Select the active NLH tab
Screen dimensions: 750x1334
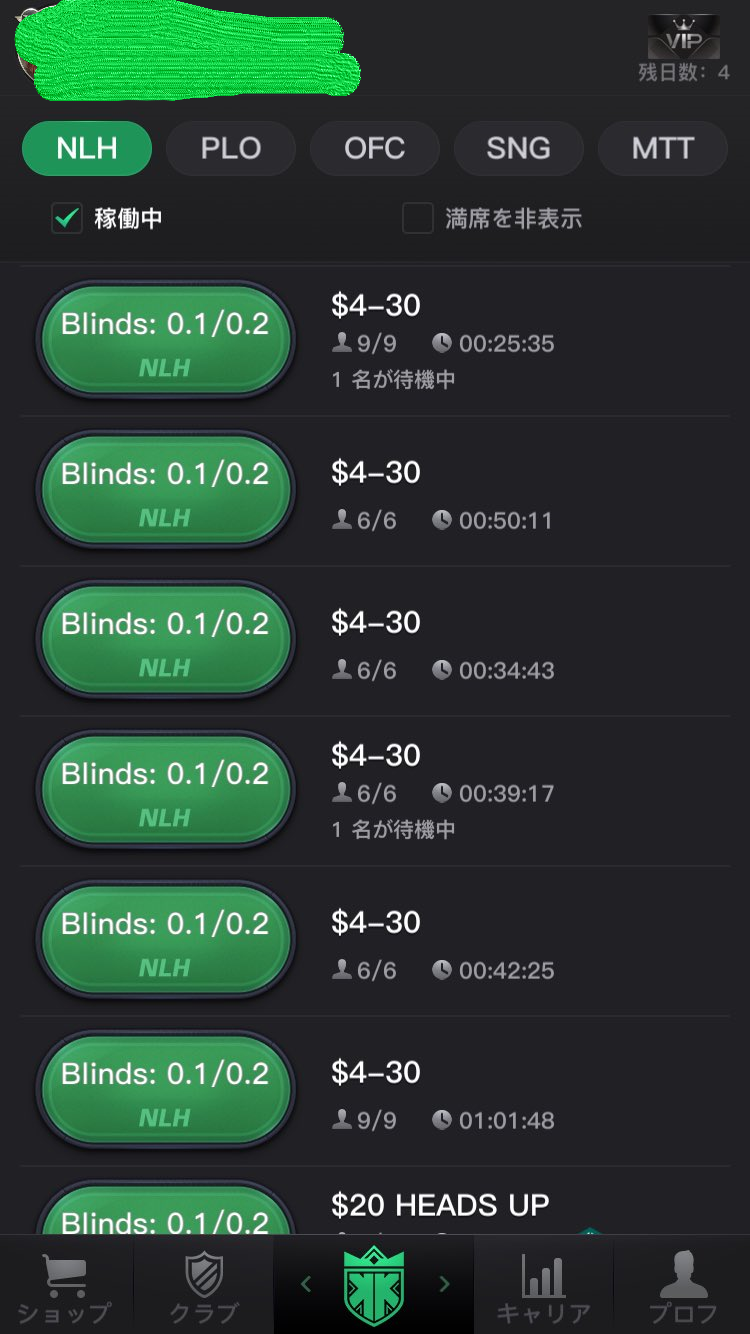pyautogui.click(x=87, y=148)
